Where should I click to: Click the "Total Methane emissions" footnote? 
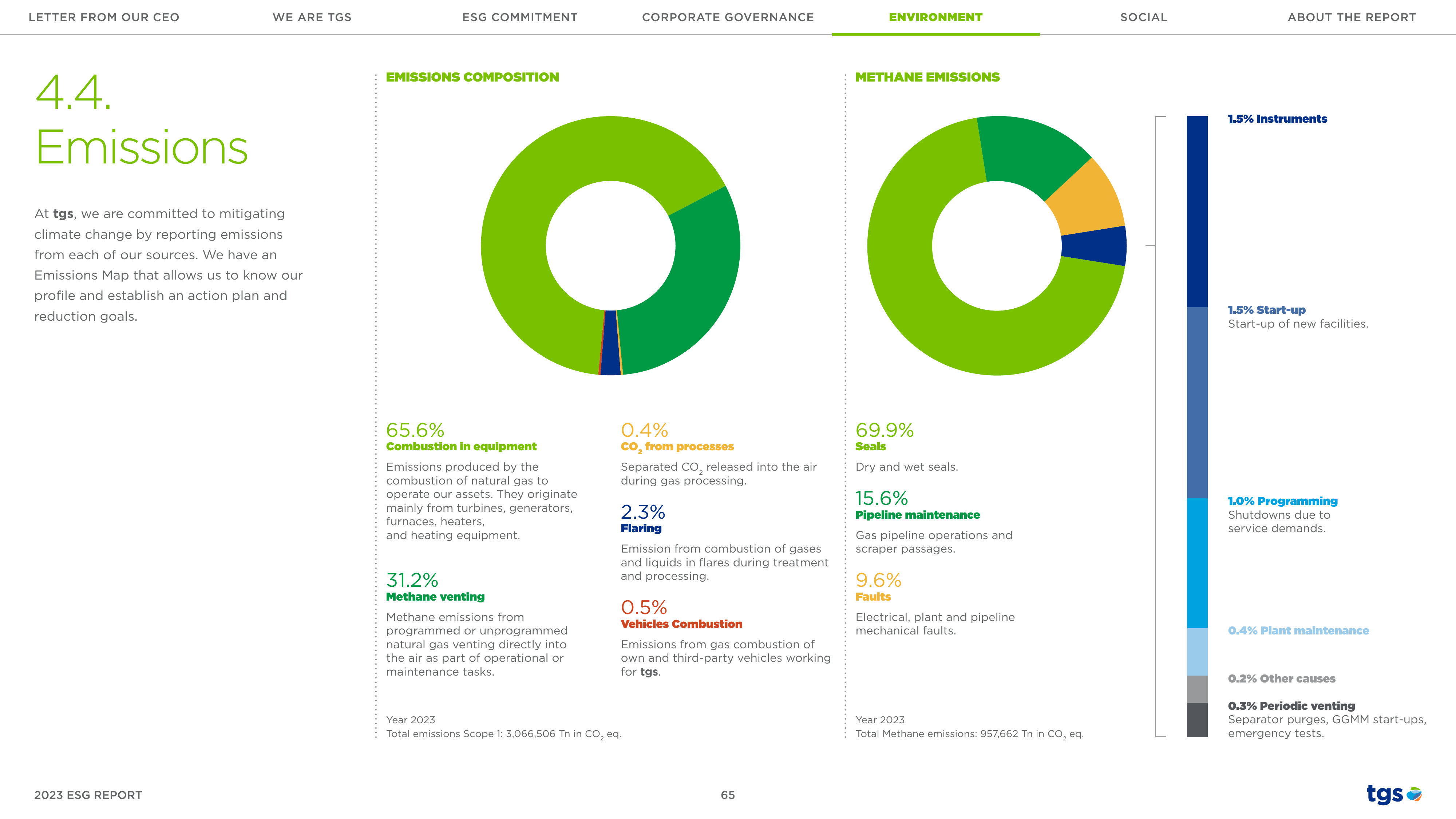click(969, 734)
